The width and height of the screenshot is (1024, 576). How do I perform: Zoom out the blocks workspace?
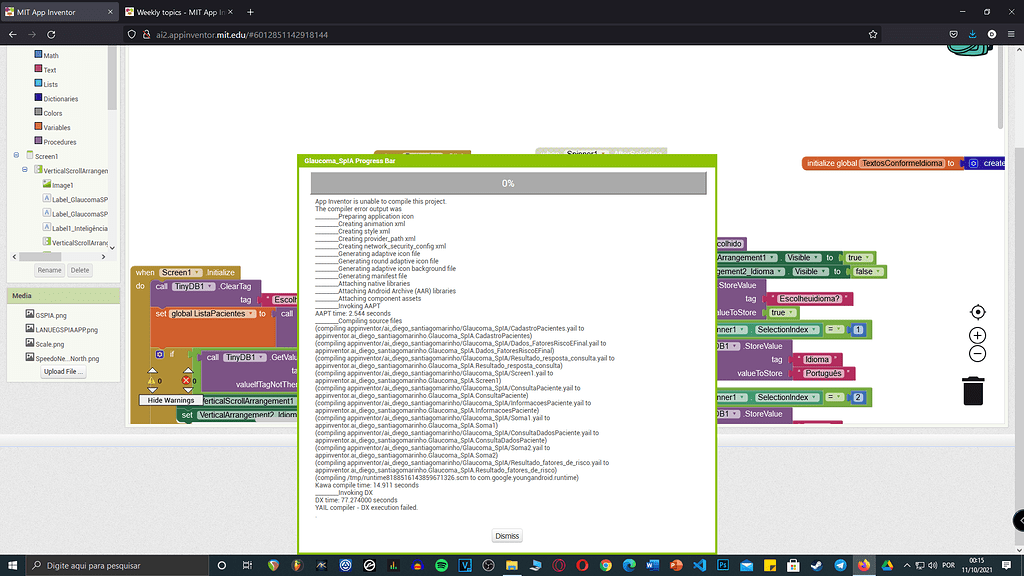(977, 354)
